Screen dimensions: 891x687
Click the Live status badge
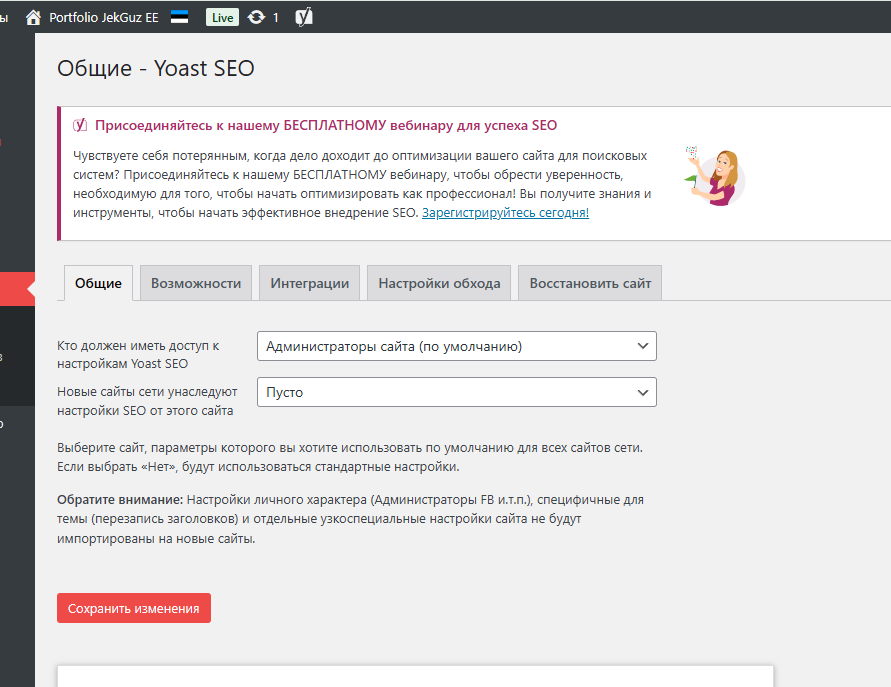[222, 18]
